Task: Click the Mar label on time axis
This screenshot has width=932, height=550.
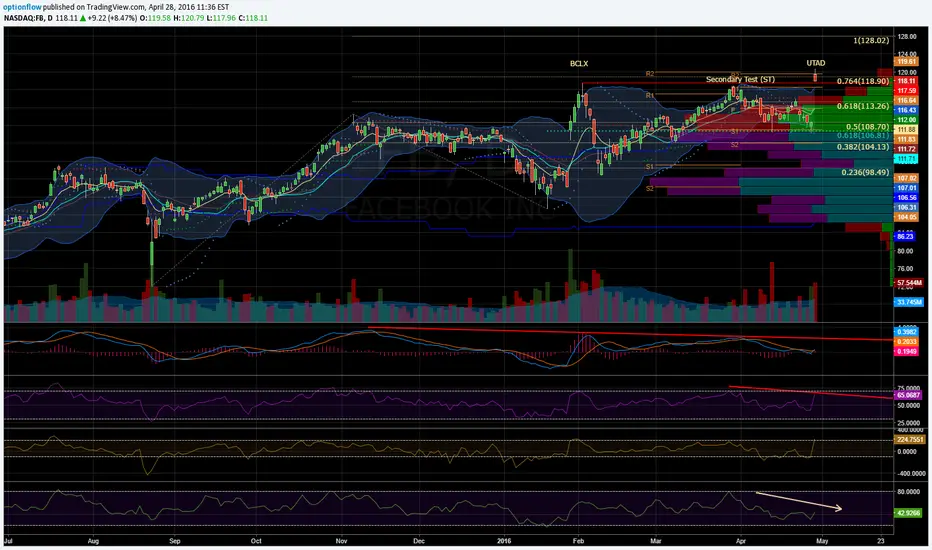Action: [656, 541]
